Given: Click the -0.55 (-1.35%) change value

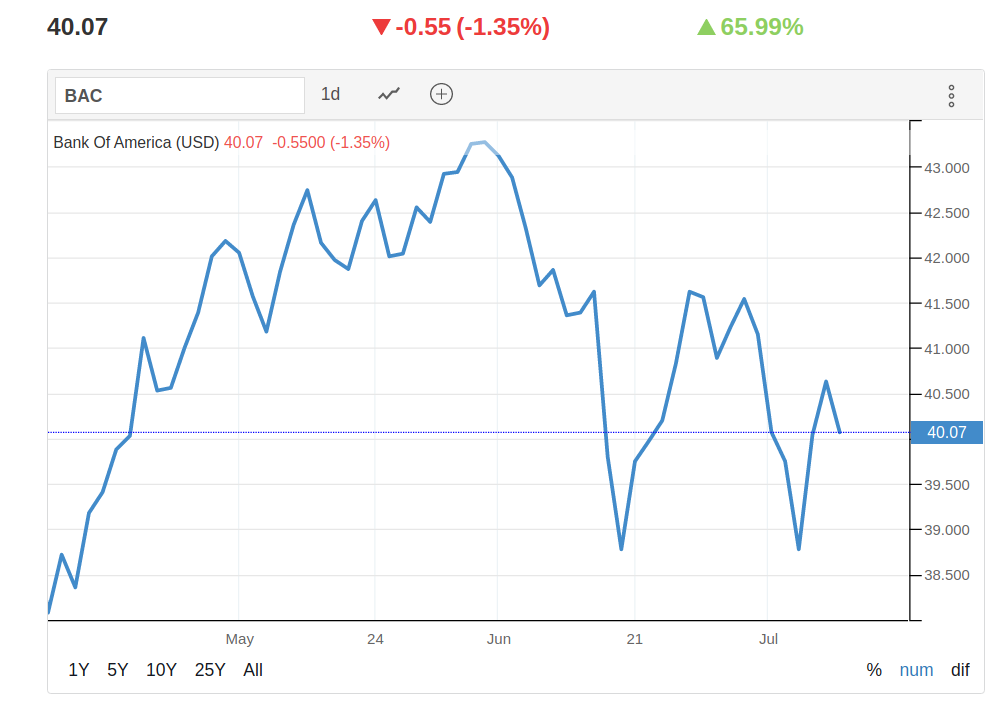Looking at the screenshot, I should pos(472,27).
